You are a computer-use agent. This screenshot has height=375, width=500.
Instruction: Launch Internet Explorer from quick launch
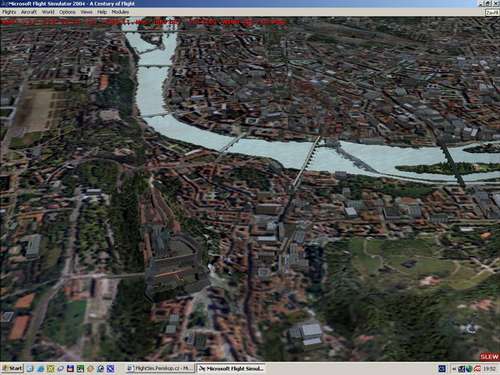40,369
